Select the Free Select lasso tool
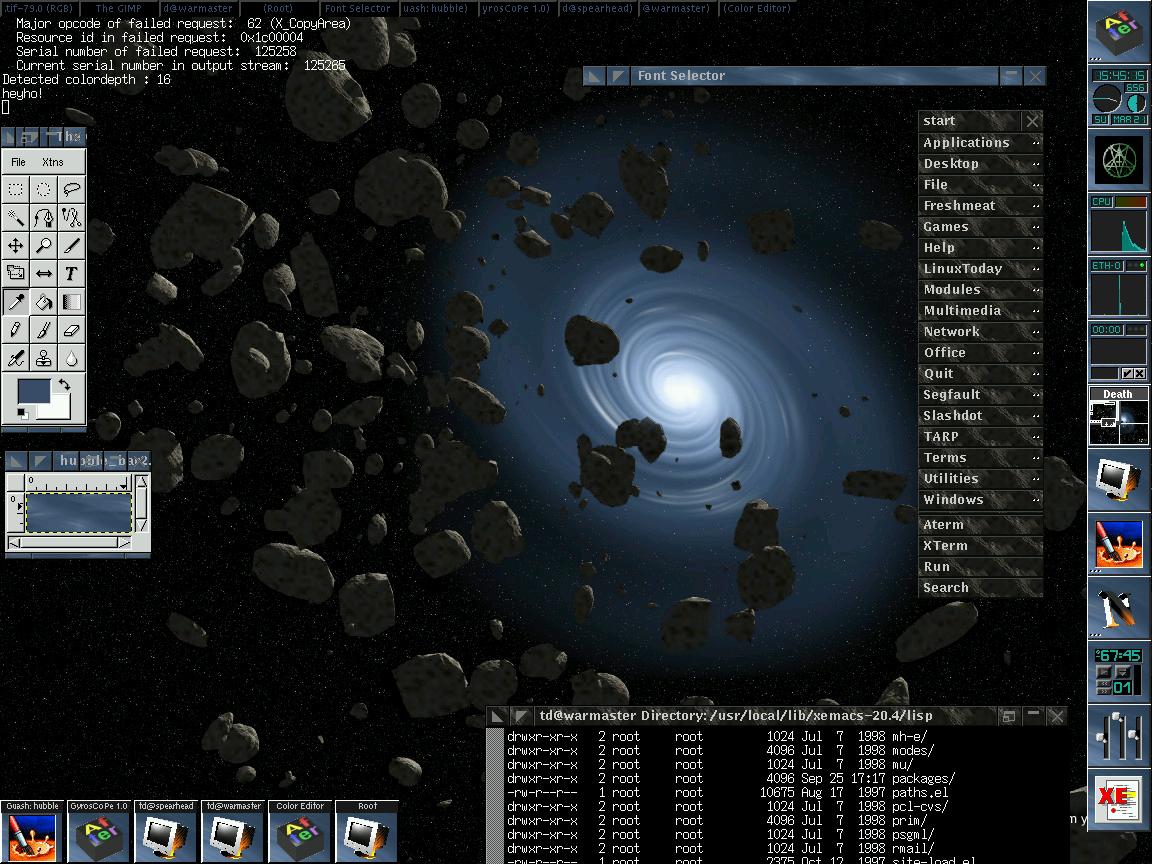 coord(71,189)
